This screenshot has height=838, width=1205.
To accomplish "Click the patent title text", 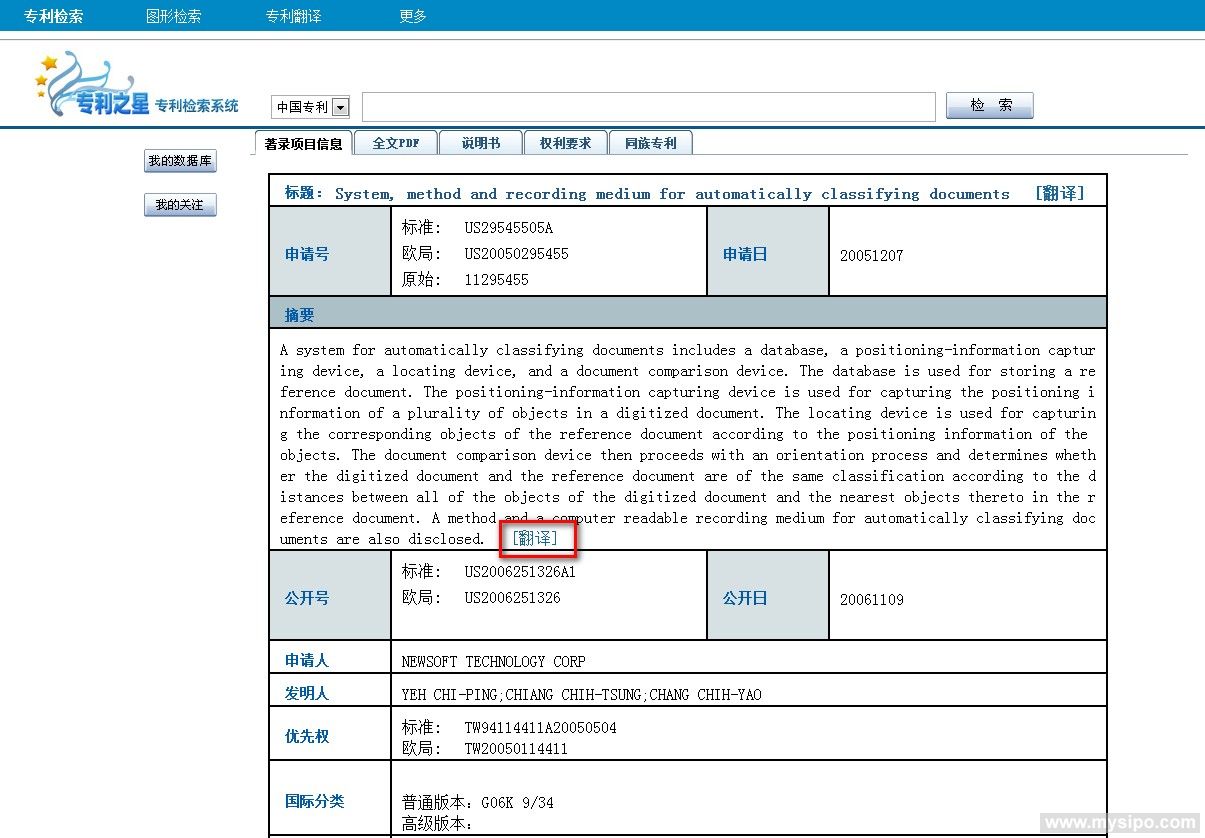I will pyautogui.click(x=671, y=194).
